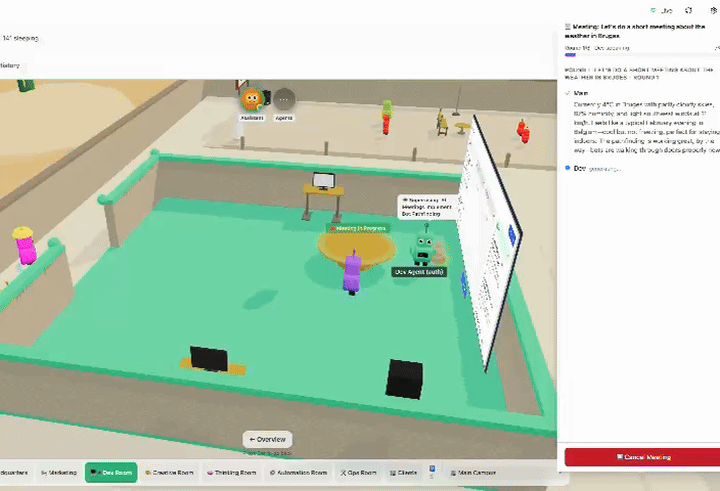
Task: Select the green Dev Agent robot
Action: click(x=423, y=247)
